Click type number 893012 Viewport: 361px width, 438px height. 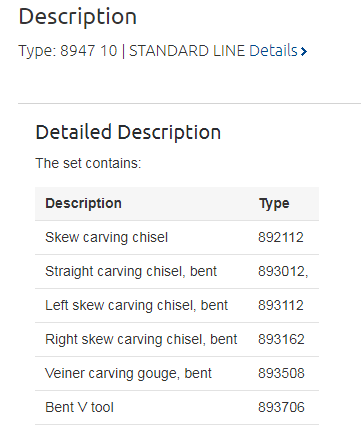(283, 272)
